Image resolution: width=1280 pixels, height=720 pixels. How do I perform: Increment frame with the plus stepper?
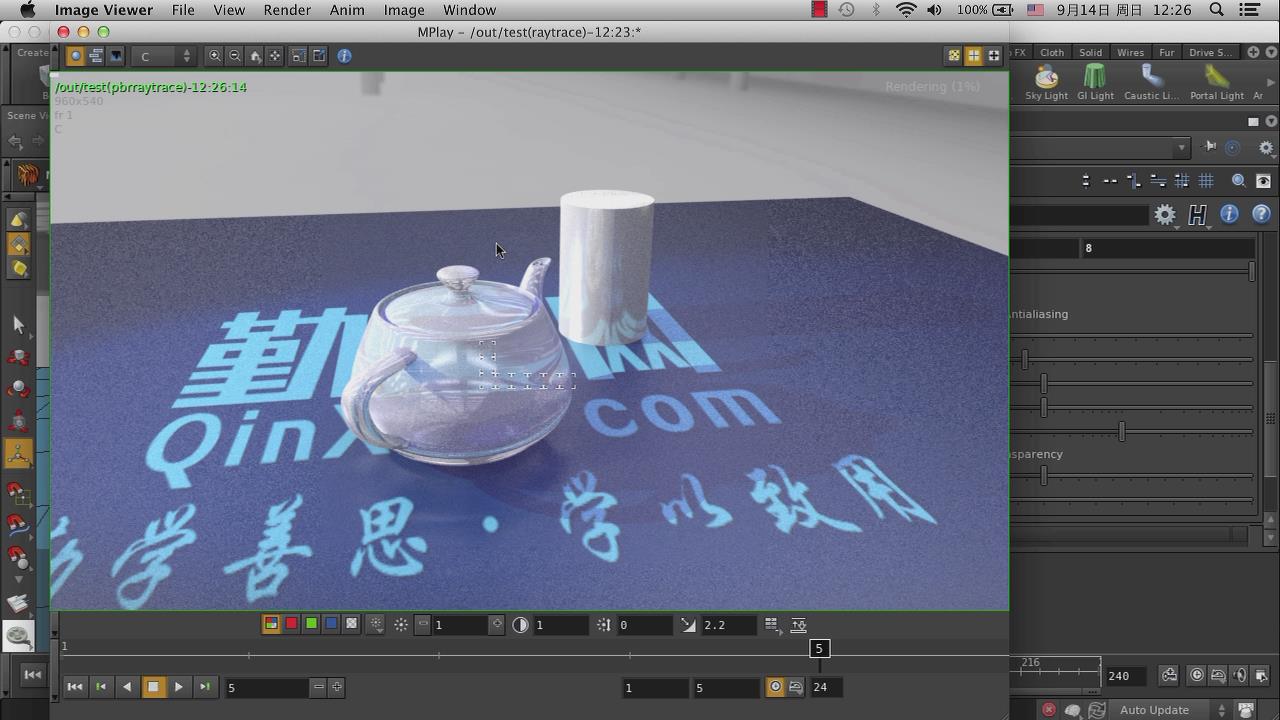pyautogui.click(x=337, y=687)
